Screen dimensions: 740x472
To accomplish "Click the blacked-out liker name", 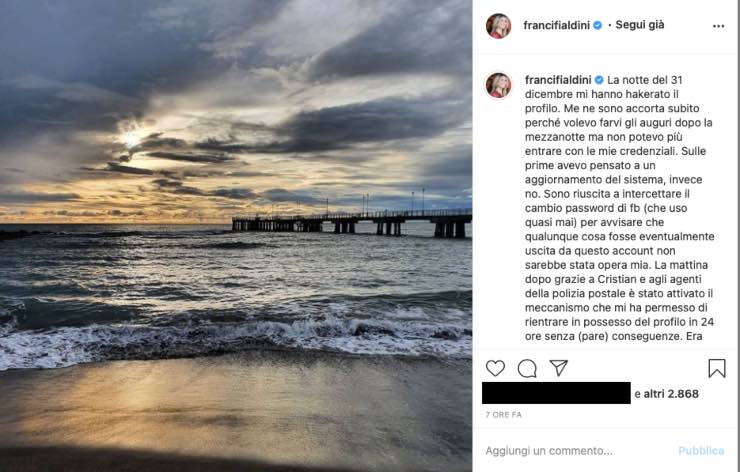I will coord(556,393).
